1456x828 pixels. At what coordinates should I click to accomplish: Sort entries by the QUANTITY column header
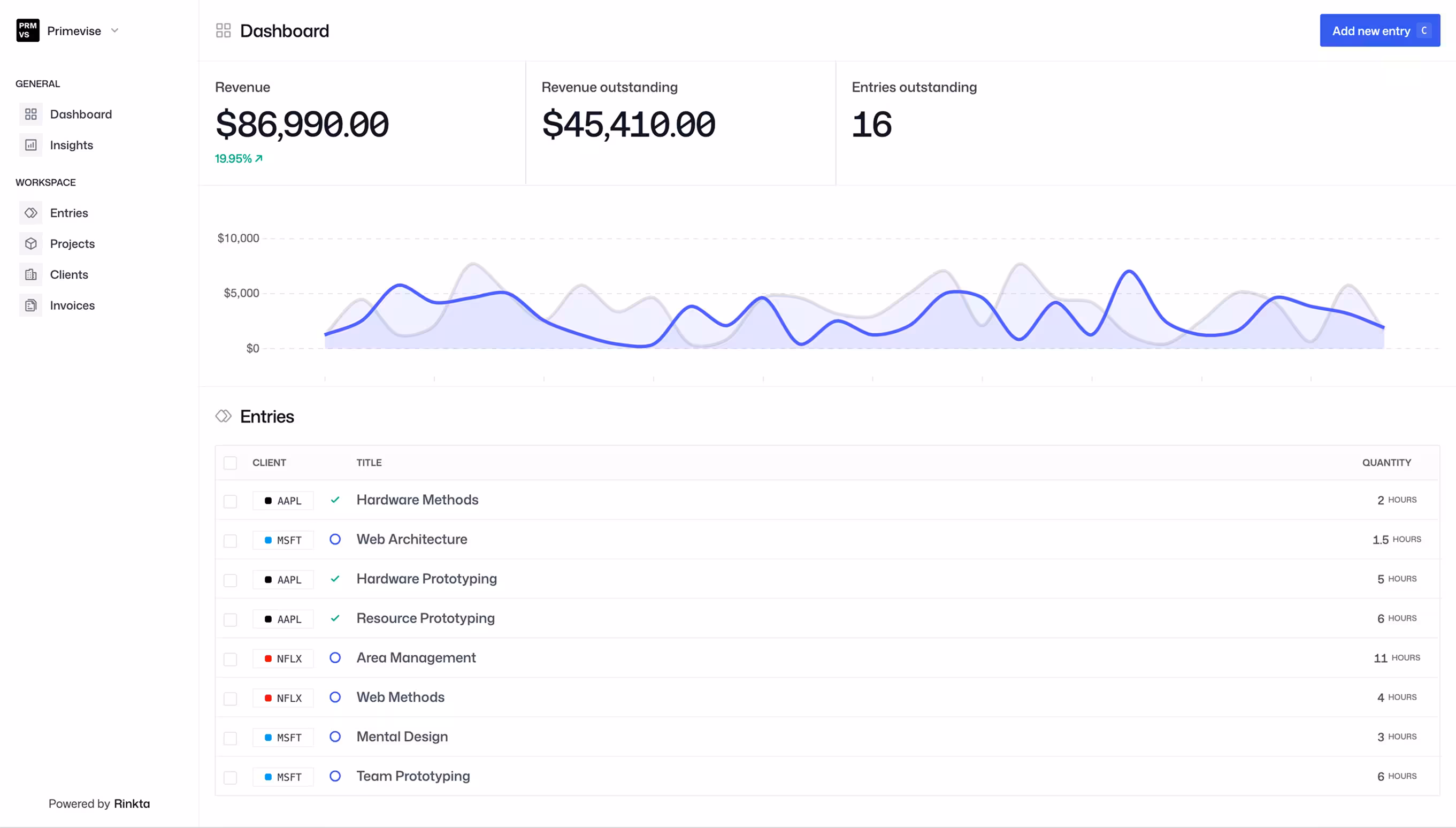(1386, 463)
